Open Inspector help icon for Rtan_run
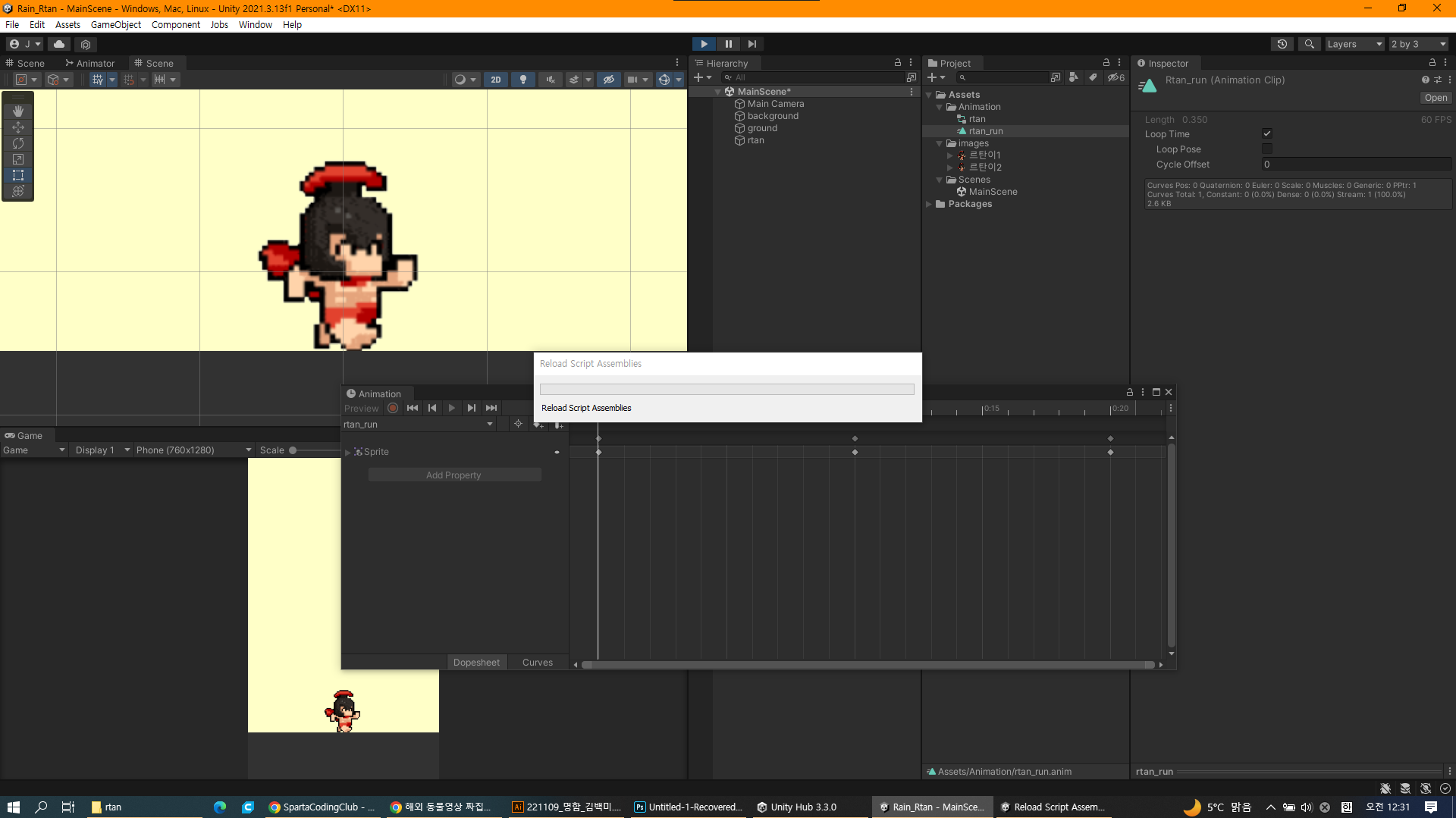This screenshot has width=1456, height=818. click(x=1426, y=80)
